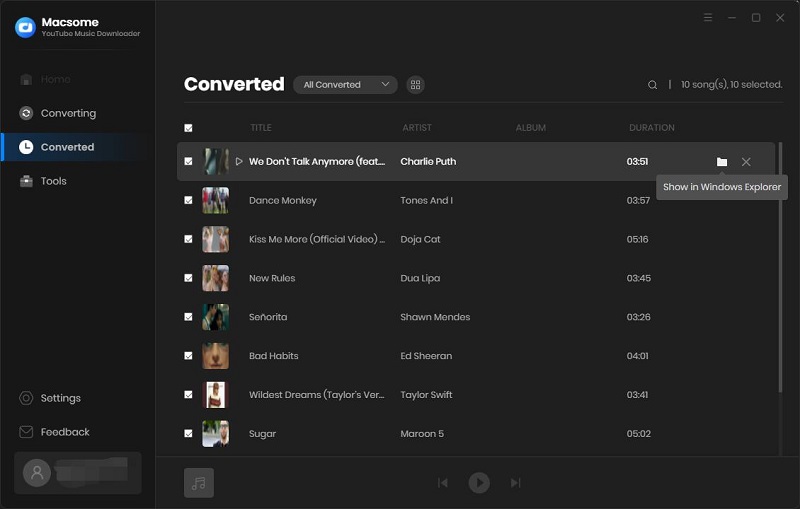Click artist name Maroon 5
Screen dimensions: 800x509
422,434
